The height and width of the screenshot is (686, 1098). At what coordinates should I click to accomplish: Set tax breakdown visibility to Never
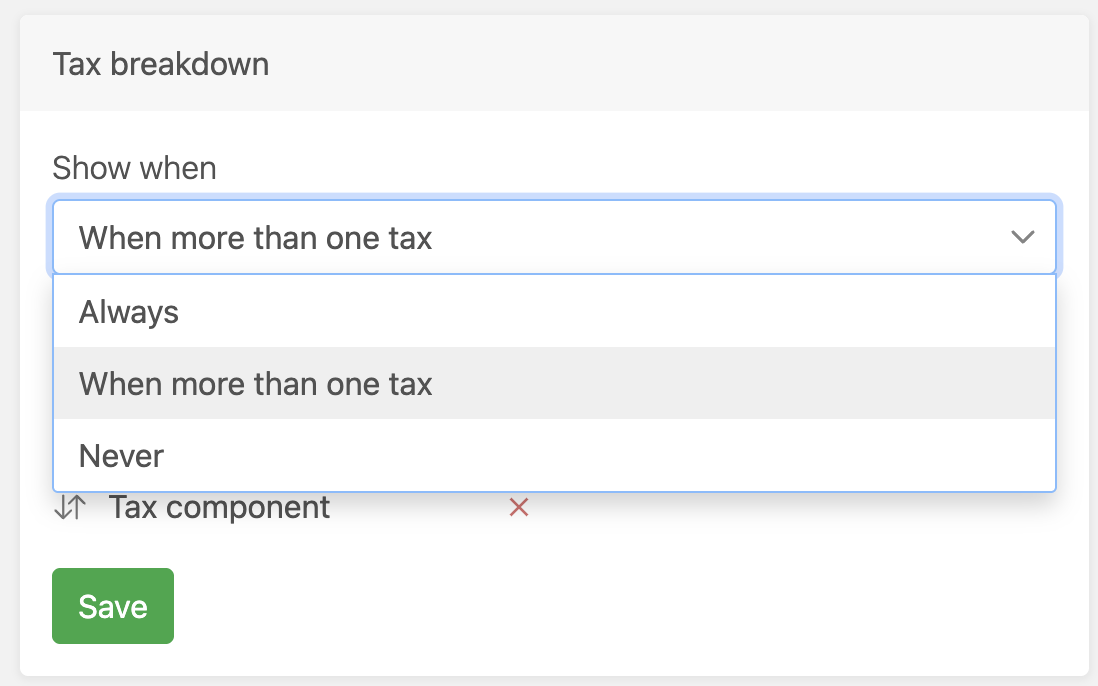(554, 456)
